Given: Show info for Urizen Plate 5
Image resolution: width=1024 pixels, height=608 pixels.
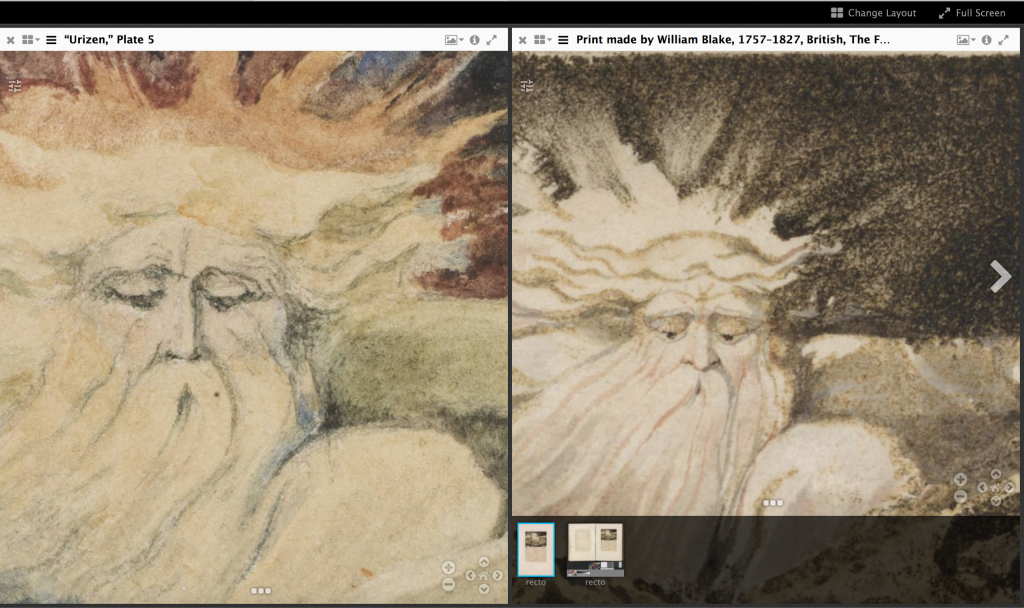Looking at the screenshot, I should click(x=474, y=40).
